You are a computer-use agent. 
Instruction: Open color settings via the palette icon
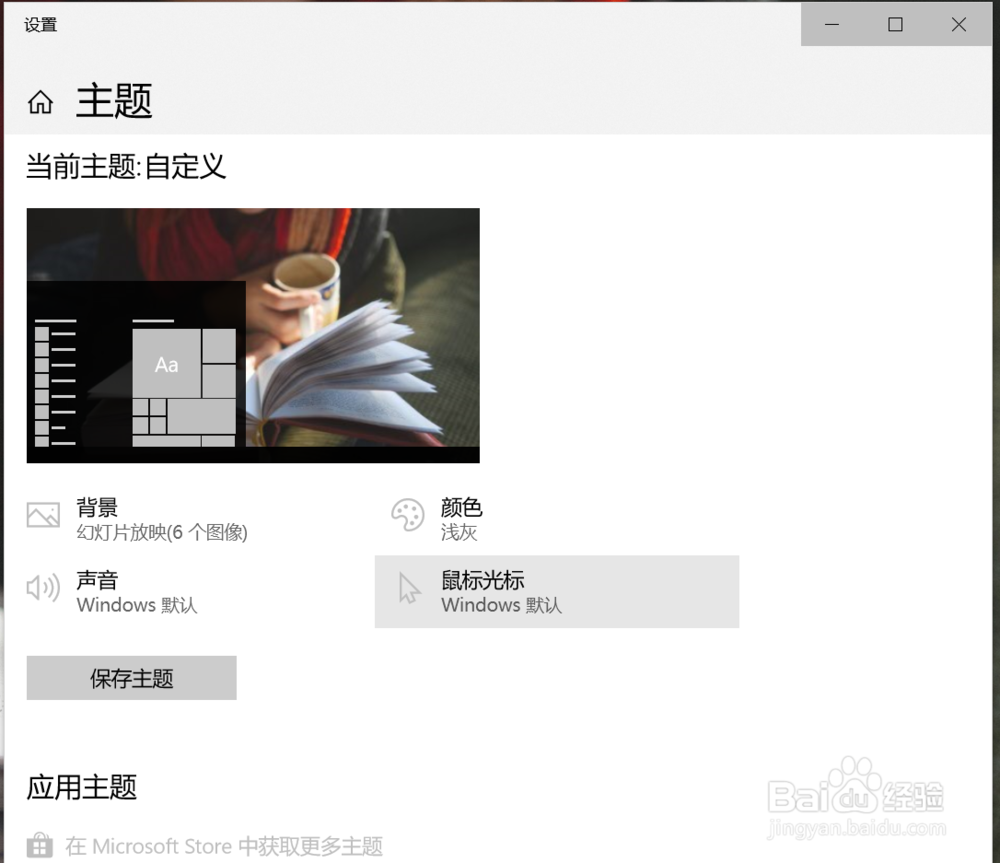coord(408,514)
